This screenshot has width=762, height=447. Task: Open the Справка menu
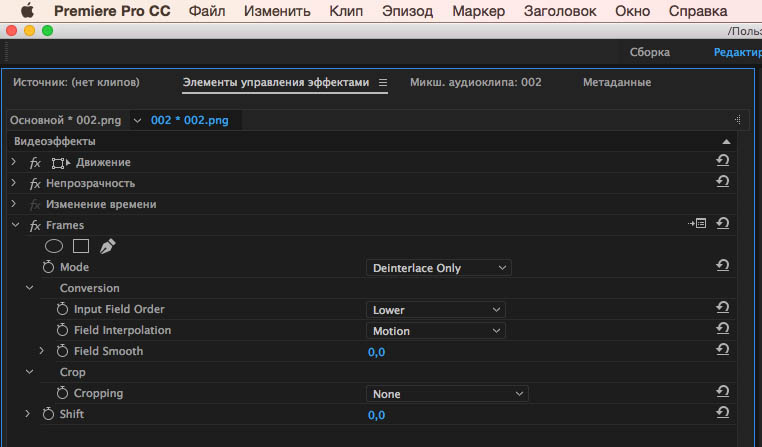(698, 11)
